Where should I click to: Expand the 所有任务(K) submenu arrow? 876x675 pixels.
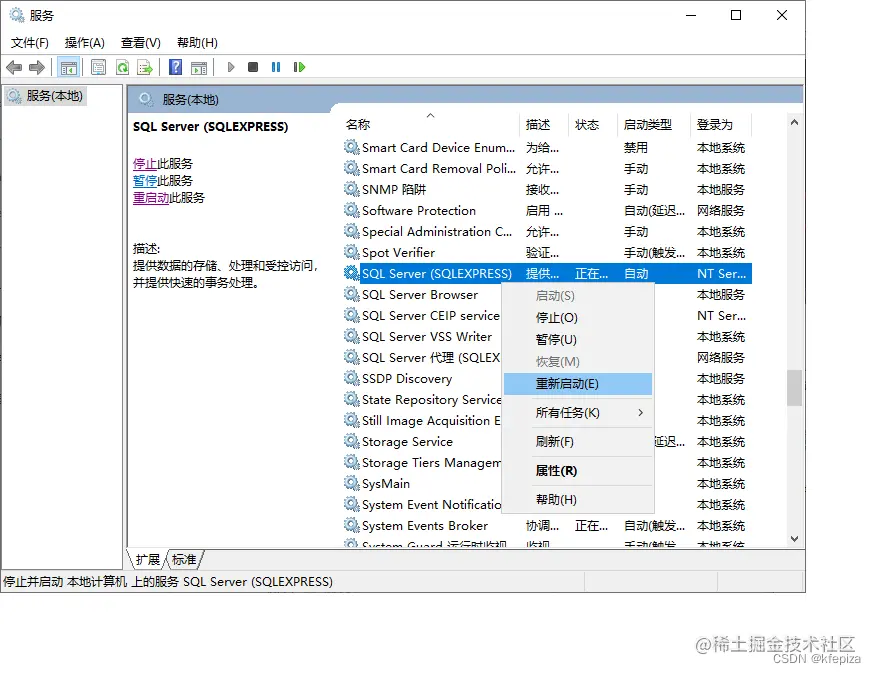click(x=641, y=412)
